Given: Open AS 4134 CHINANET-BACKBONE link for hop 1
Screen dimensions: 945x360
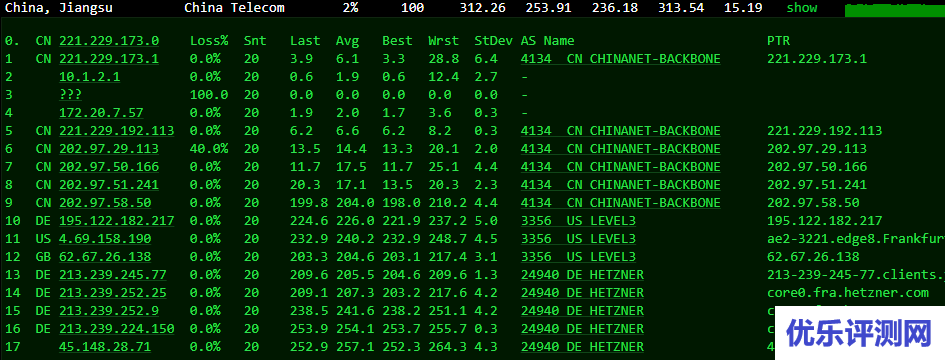Looking at the screenshot, I should coord(621,59).
